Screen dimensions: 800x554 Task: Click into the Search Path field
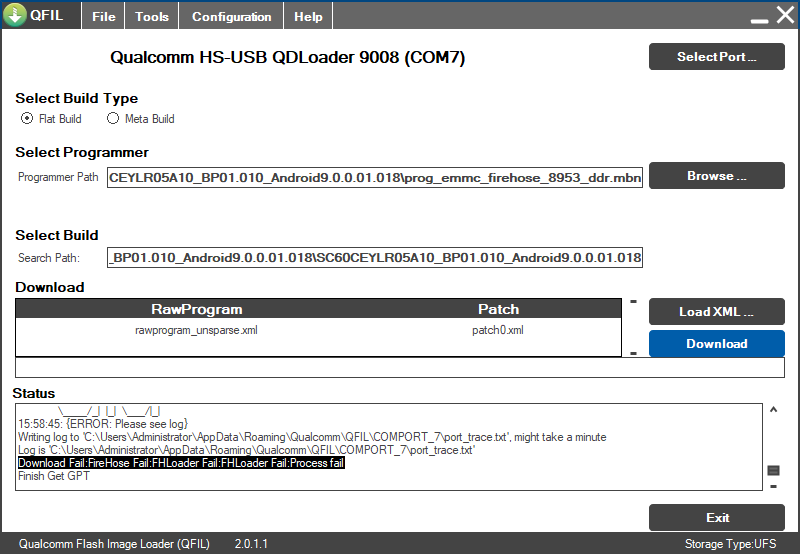374,257
